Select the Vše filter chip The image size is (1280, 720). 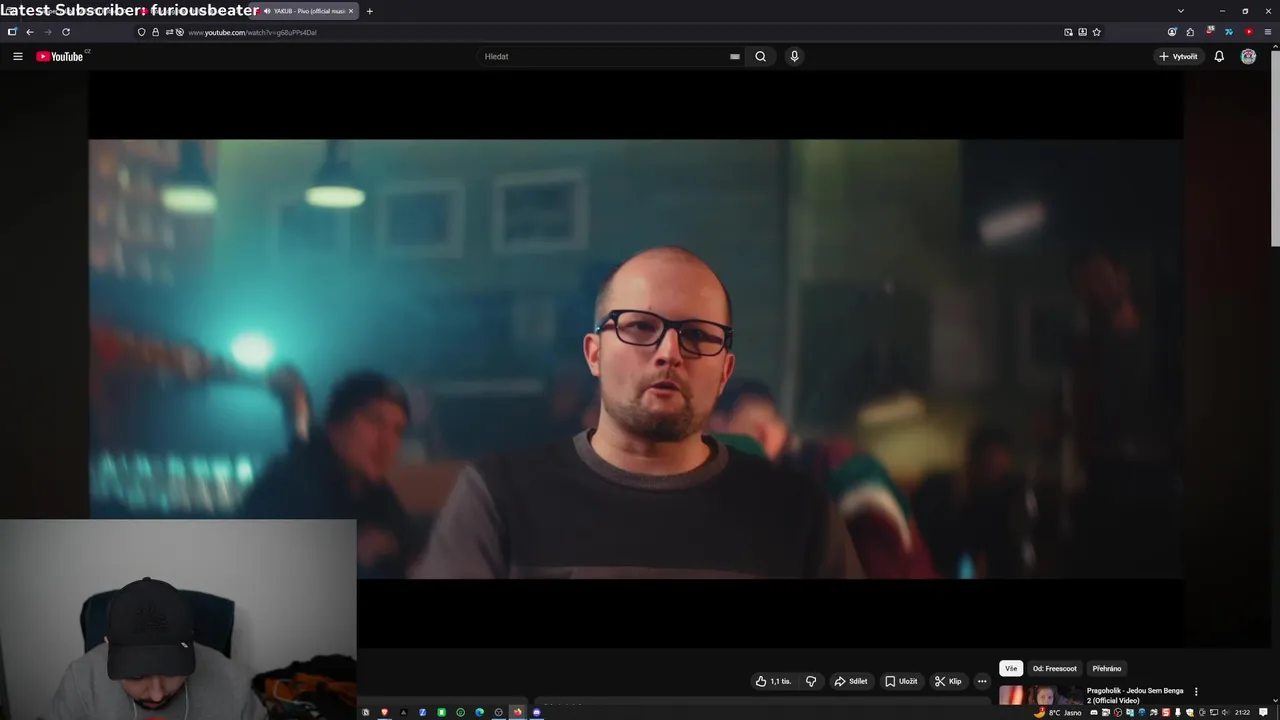tap(1011, 668)
